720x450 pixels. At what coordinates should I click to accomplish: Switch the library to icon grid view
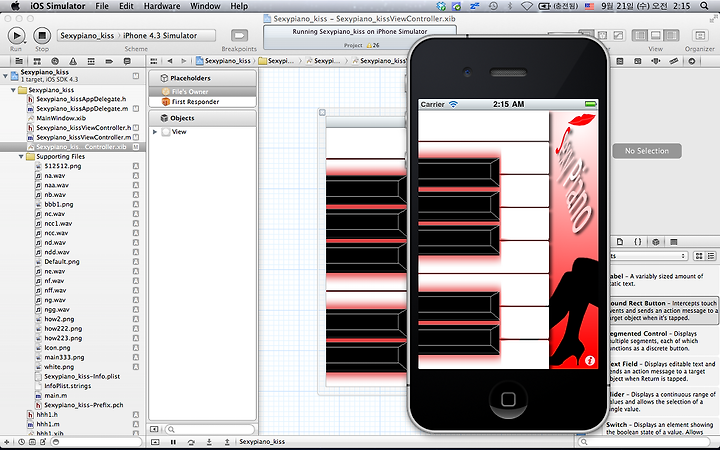[699, 256]
